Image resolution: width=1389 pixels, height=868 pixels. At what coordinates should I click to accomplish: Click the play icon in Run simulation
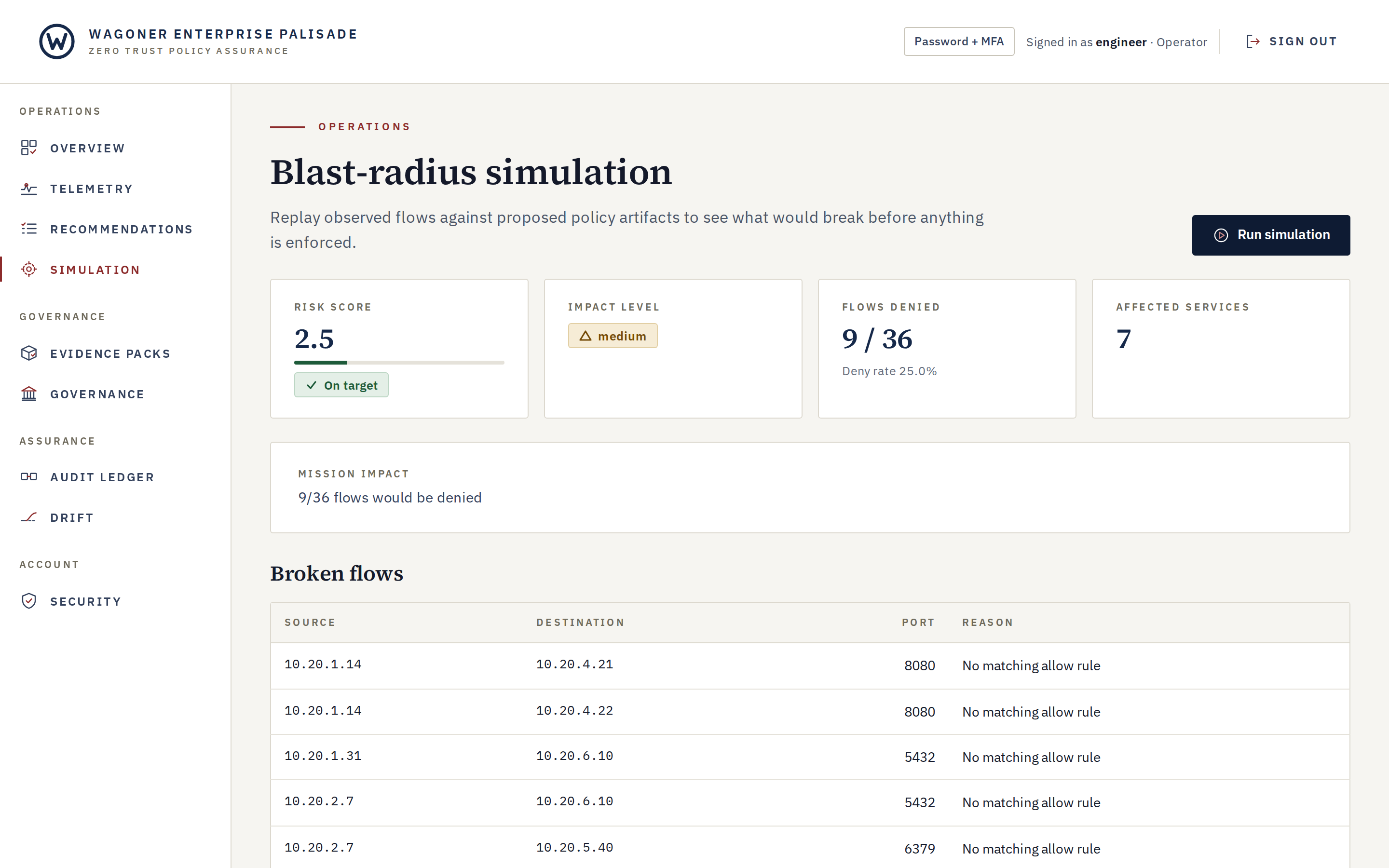1221,235
